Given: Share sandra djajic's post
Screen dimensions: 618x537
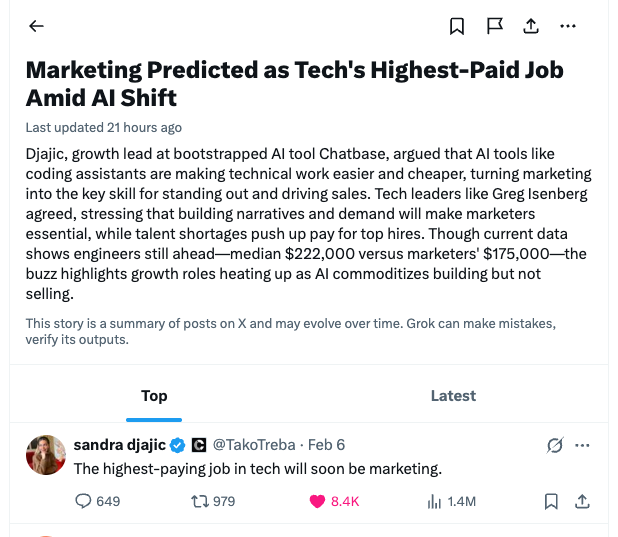Looking at the screenshot, I should [583, 501].
